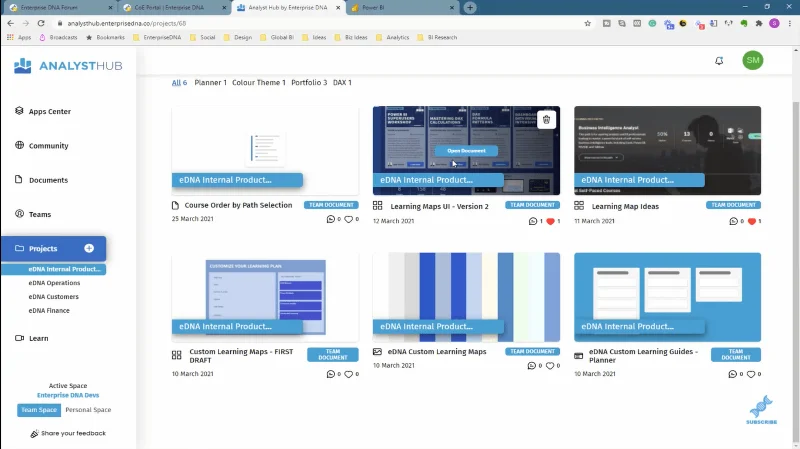Select eDNA Customers project
The height and width of the screenshot is (449, 800).
[x=54, y=296]
